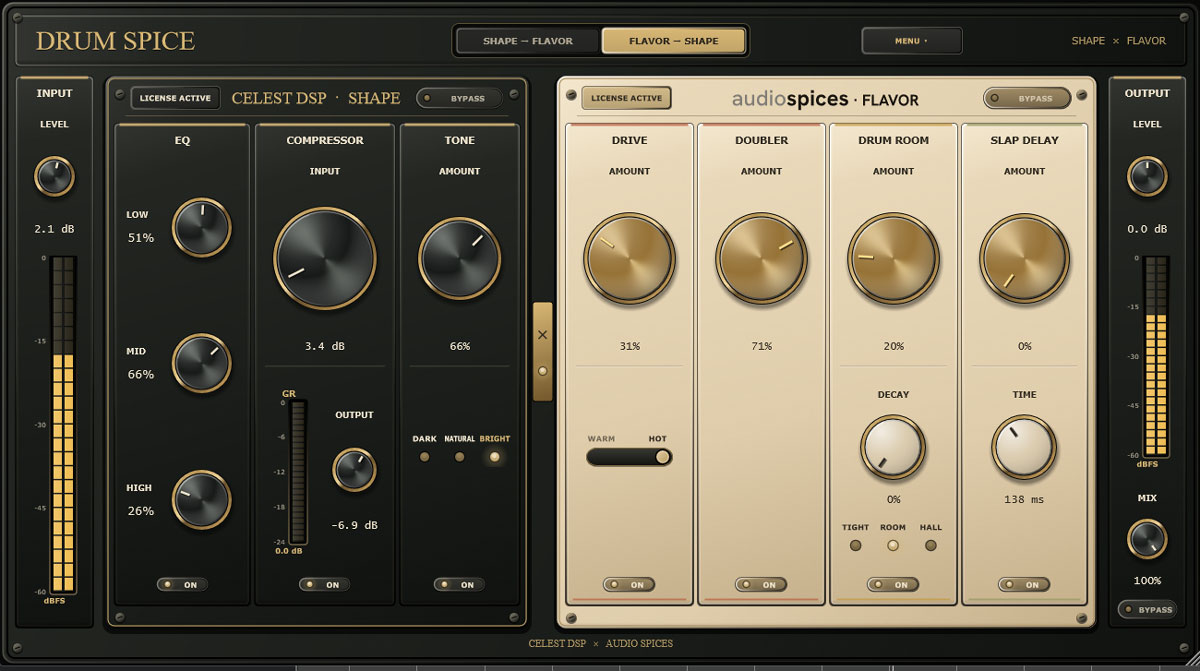1200x671 pixels.
Task: Click the Drive AMOUNT knob
Action: (x=629, y=259)
